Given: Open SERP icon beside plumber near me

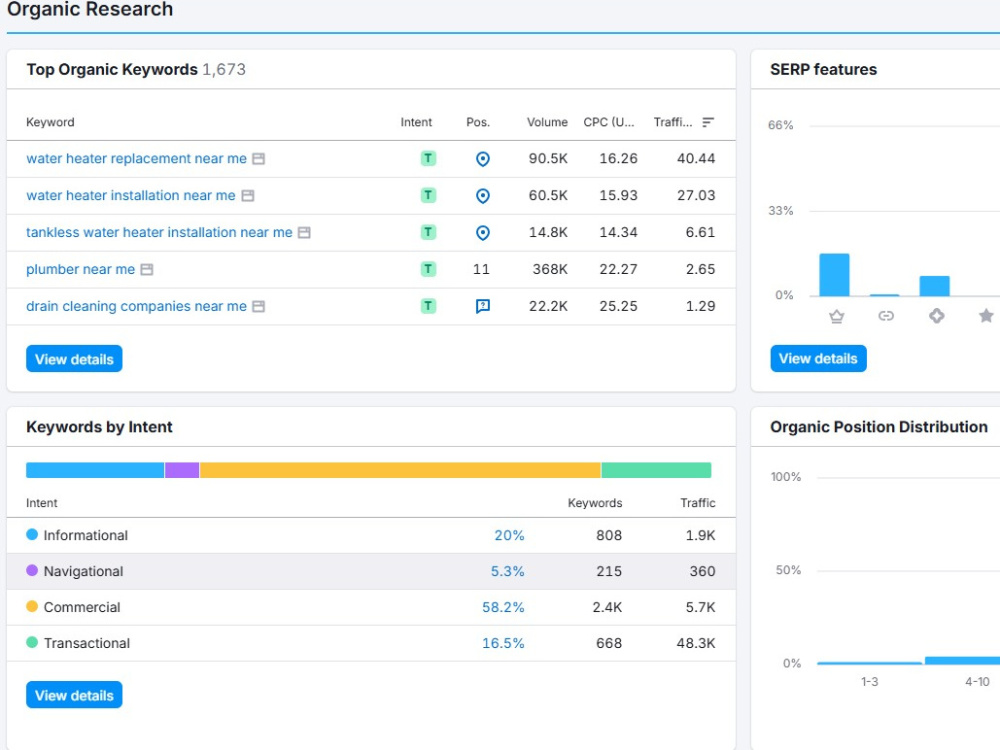Looking at the screenshot, I should 147,270.
